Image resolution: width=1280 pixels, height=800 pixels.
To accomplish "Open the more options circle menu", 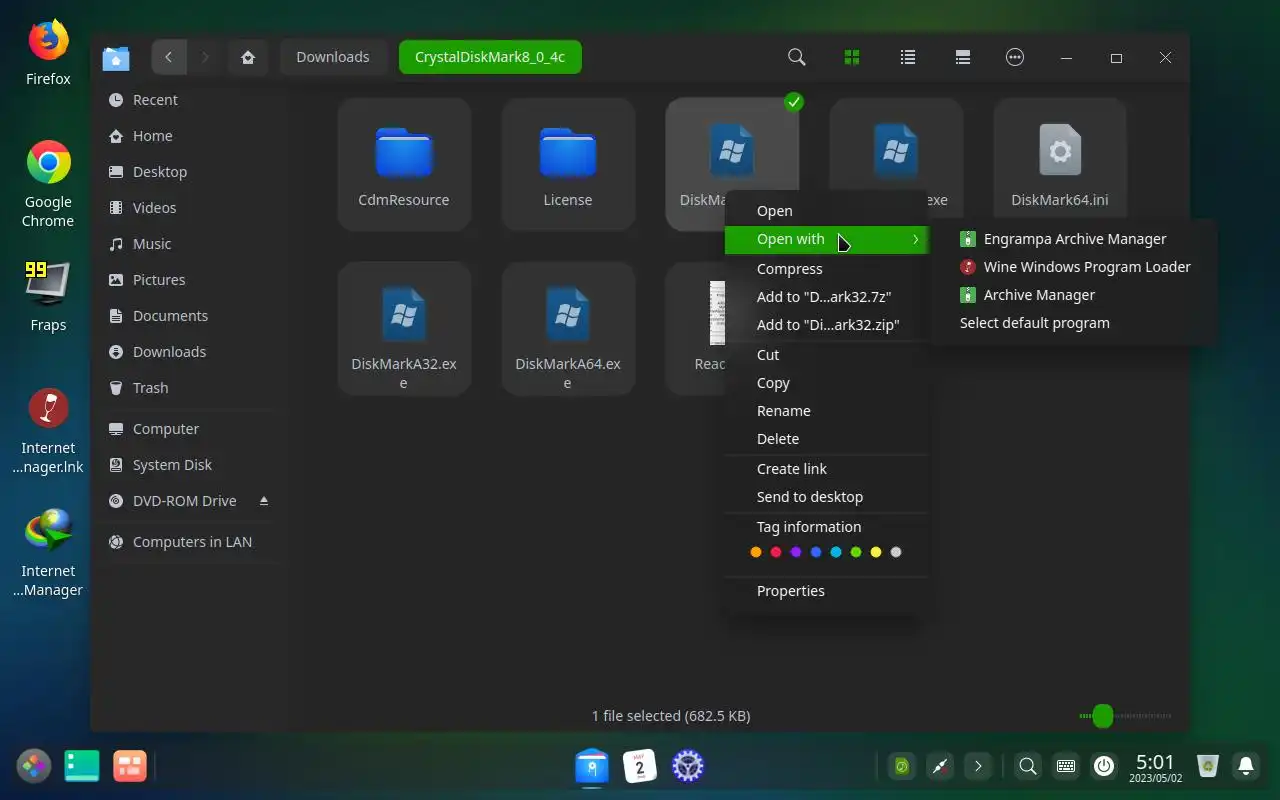I will [1015, 57].
